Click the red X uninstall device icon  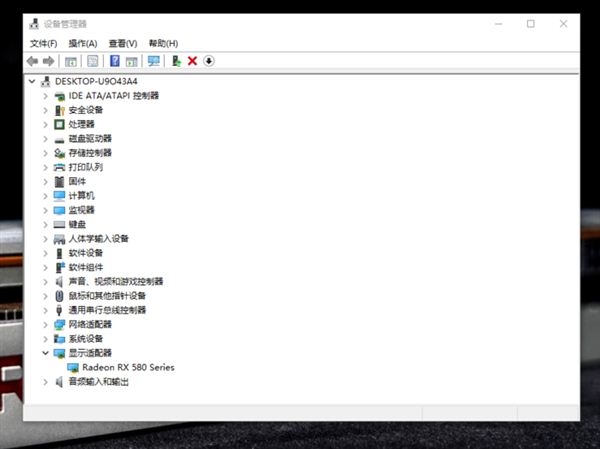click(x=192, y=61)
